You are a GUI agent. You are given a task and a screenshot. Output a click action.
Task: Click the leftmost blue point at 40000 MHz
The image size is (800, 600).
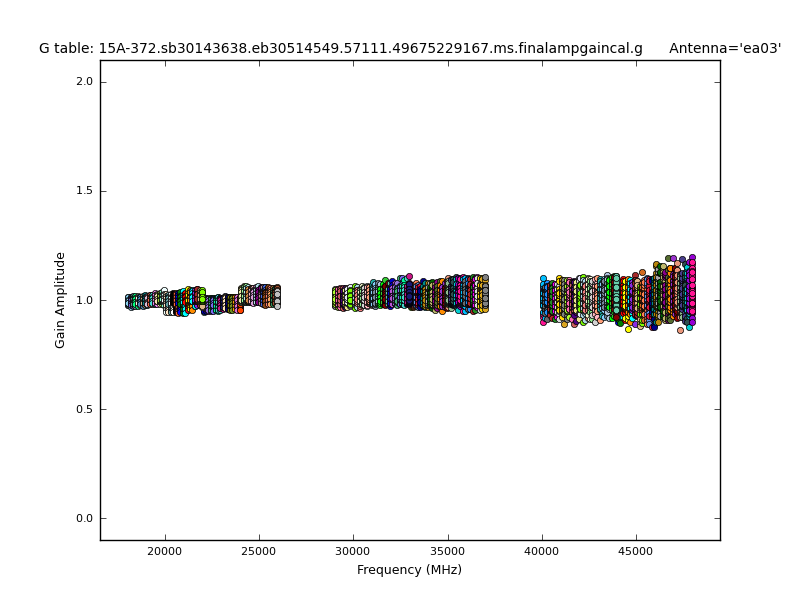tap(543, 279)
